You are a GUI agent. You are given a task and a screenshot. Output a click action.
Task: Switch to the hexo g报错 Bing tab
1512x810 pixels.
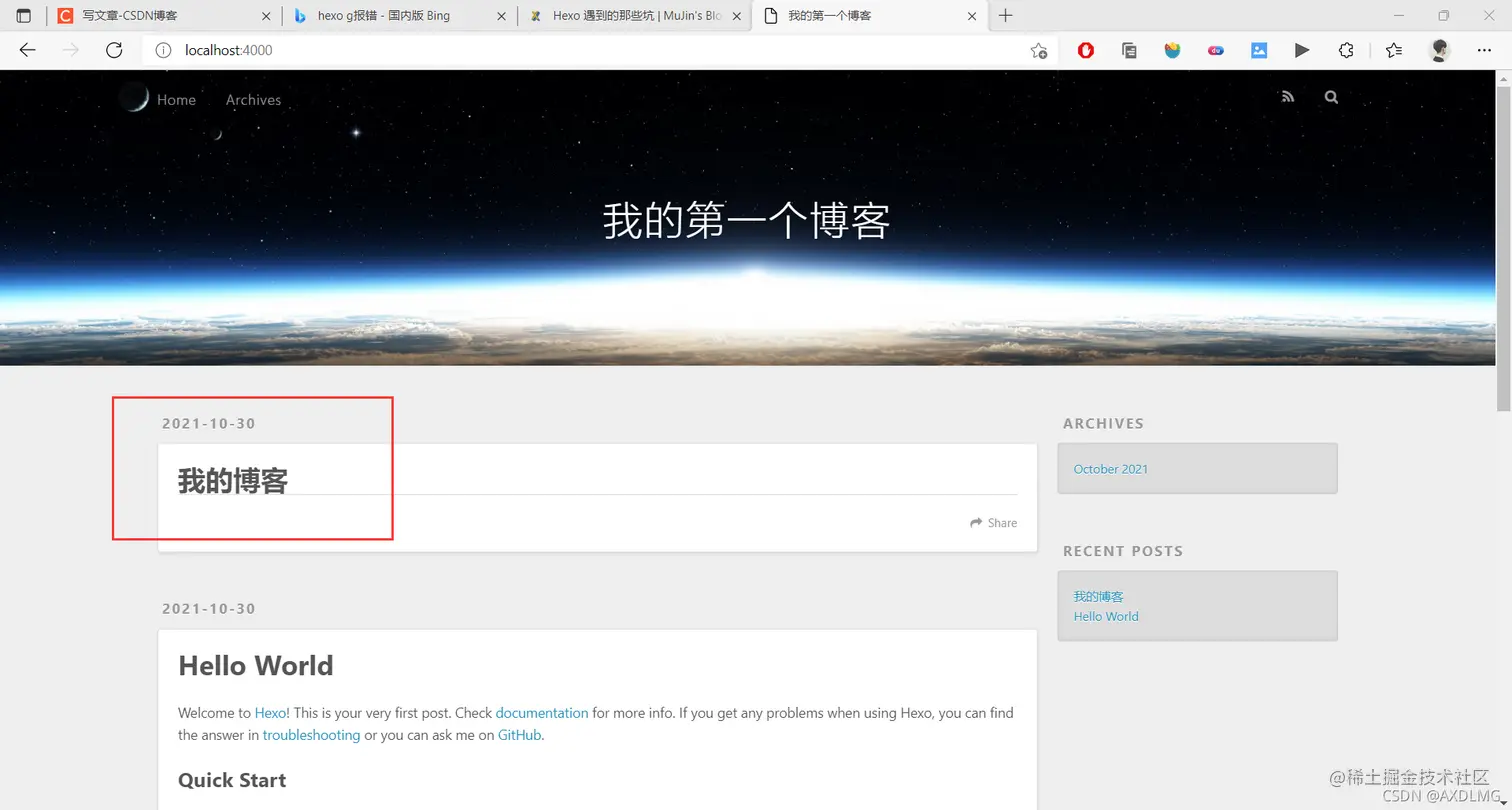[400, 16]
